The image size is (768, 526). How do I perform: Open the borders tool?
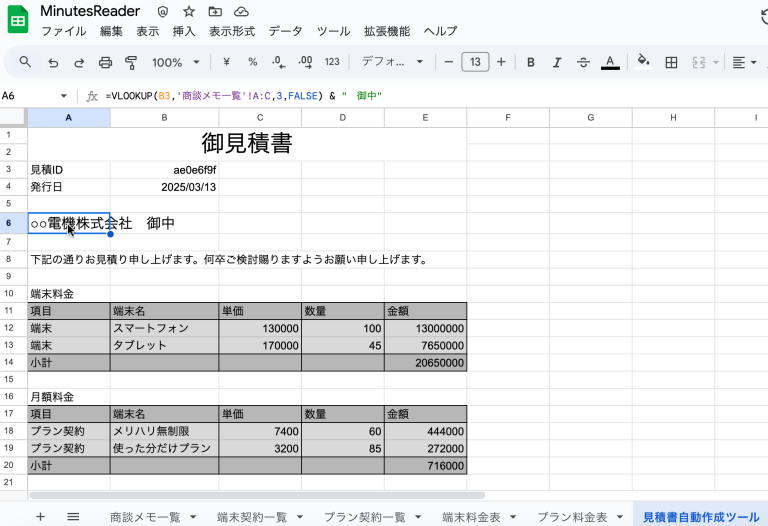pos(672,62)
